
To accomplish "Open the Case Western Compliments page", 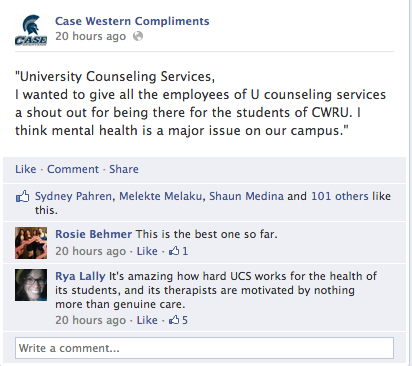I will pyautogui.click(x=132, y=21).
